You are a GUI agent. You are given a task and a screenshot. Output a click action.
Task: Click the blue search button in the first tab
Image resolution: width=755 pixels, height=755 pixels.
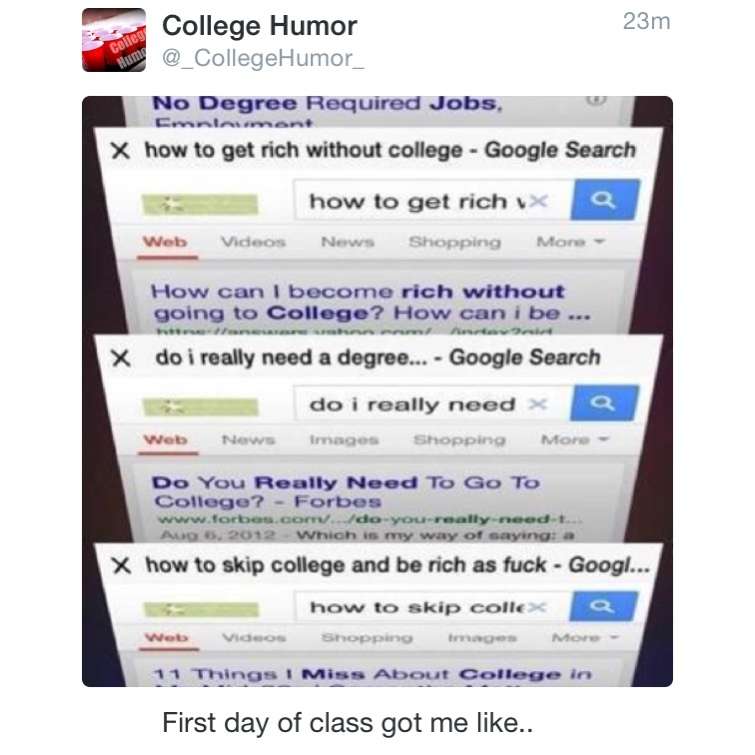click(x=605, y=199)
